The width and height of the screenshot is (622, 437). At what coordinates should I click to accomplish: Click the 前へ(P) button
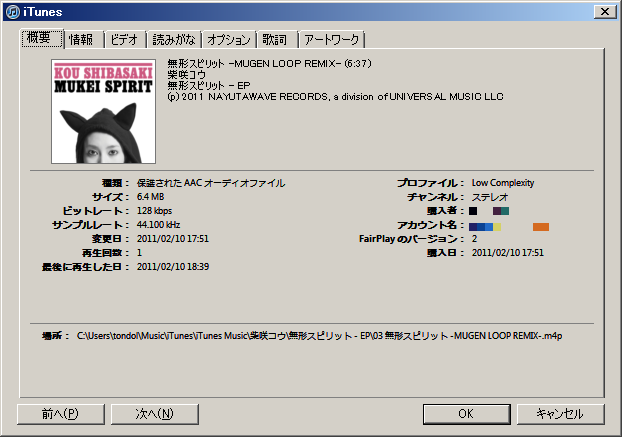tap(61, 414)
